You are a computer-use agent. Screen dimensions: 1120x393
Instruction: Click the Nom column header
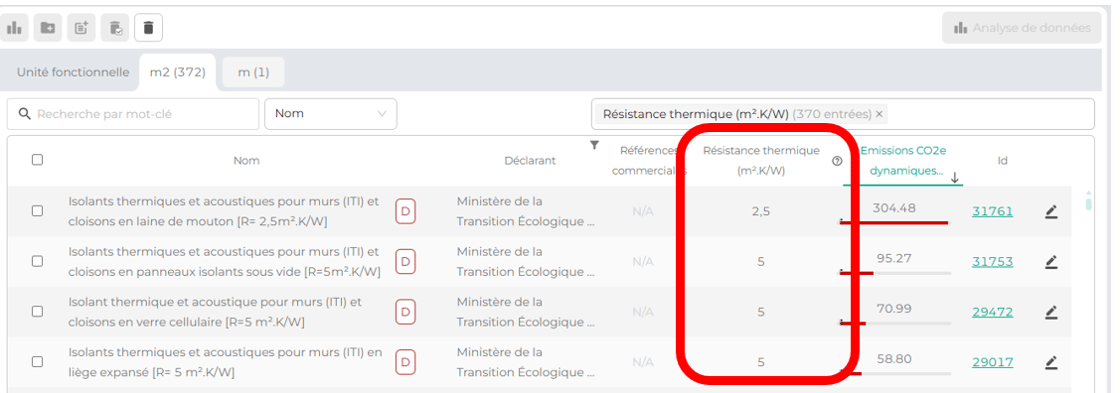(x=246, y=161)
